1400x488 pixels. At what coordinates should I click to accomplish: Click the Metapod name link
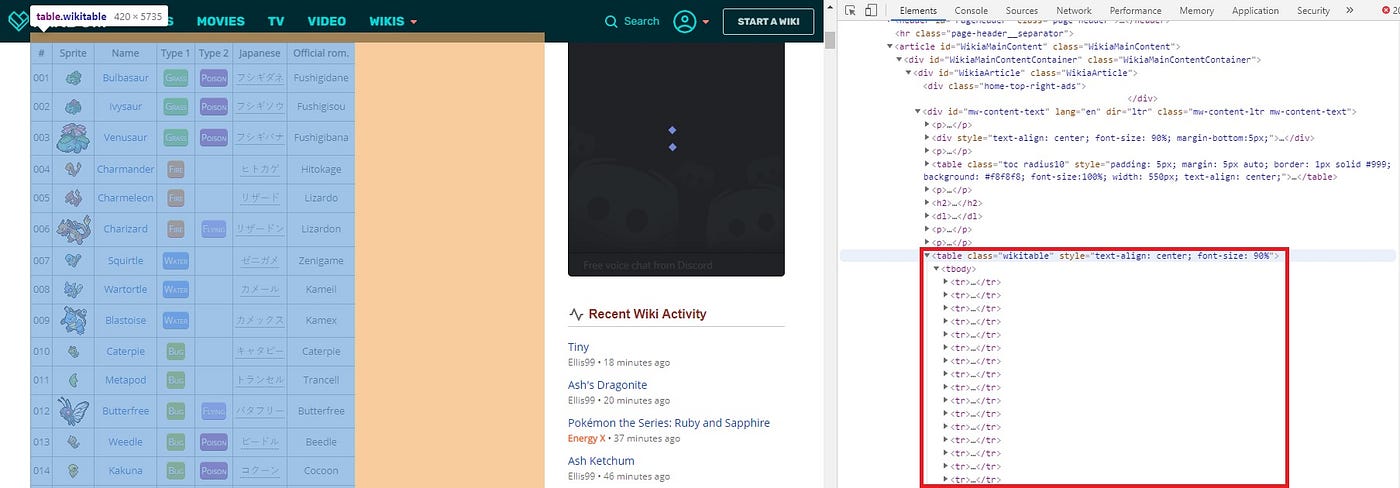pyautogui.click(x=125, y=380)
